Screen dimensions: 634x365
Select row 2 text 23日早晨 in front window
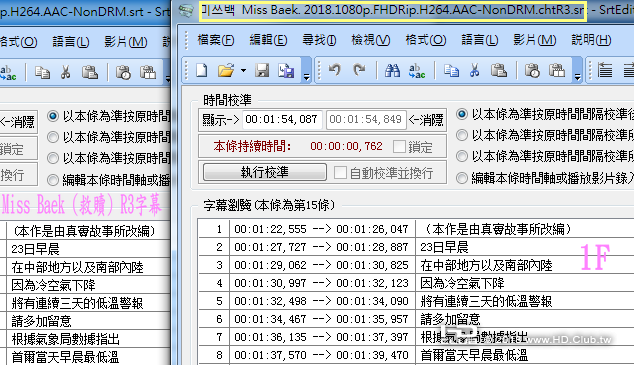click(444, 247)
